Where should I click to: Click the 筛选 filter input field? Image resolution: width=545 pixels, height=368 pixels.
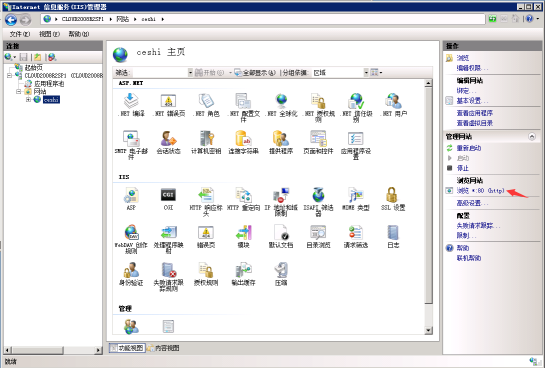coord(159,73)
